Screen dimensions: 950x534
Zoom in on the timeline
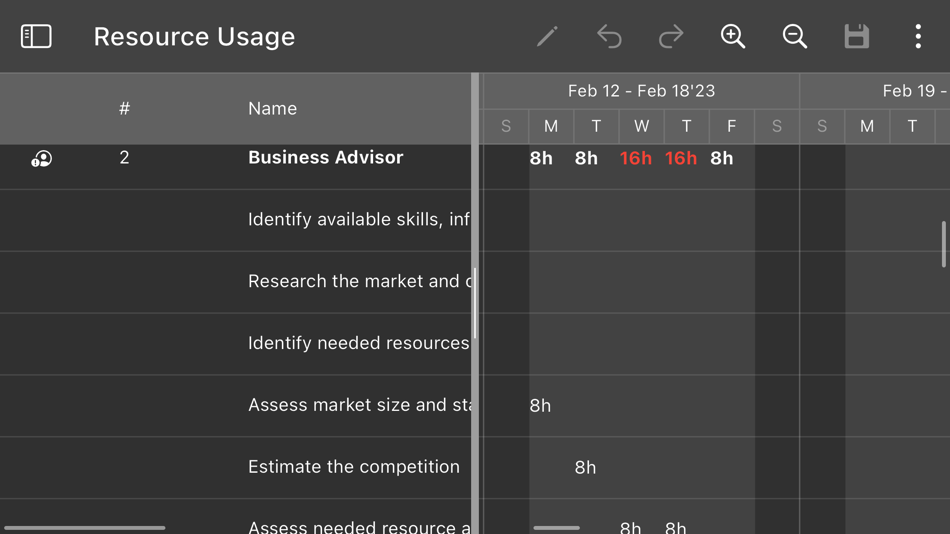732,36
